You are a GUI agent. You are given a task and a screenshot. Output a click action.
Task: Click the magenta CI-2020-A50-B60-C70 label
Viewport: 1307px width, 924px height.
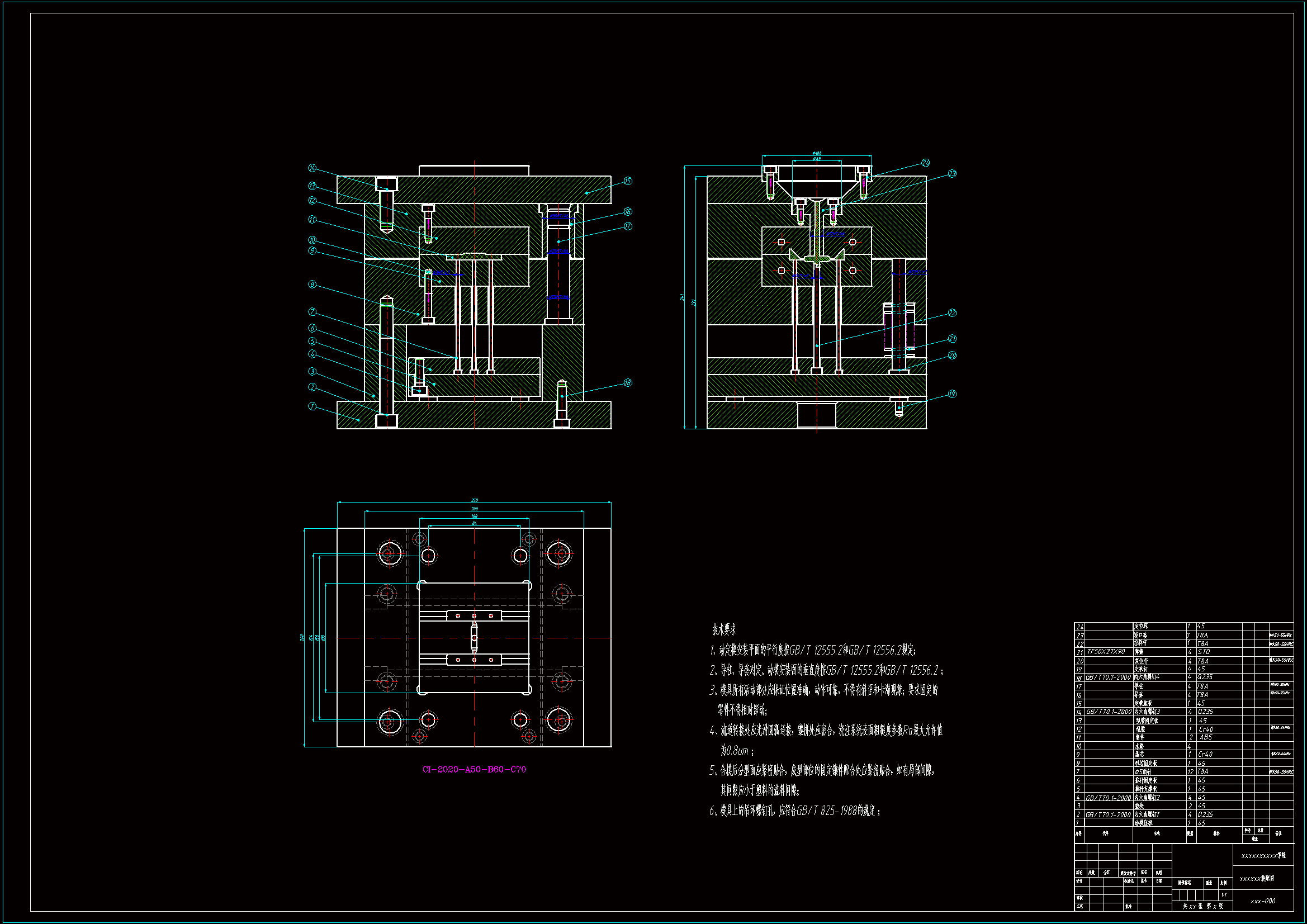474,770
